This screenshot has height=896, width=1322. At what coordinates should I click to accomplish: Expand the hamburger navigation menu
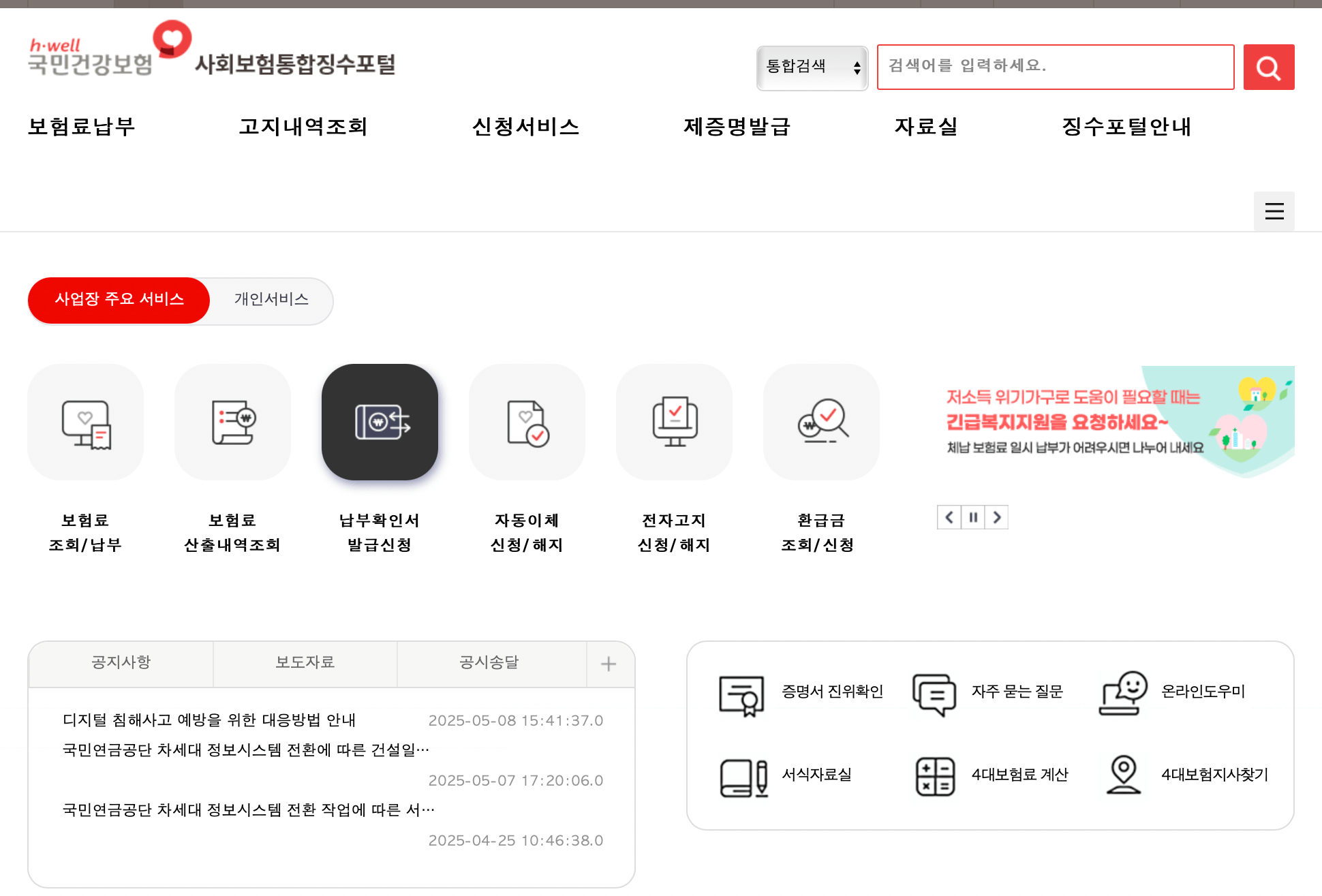(1274, 211)
